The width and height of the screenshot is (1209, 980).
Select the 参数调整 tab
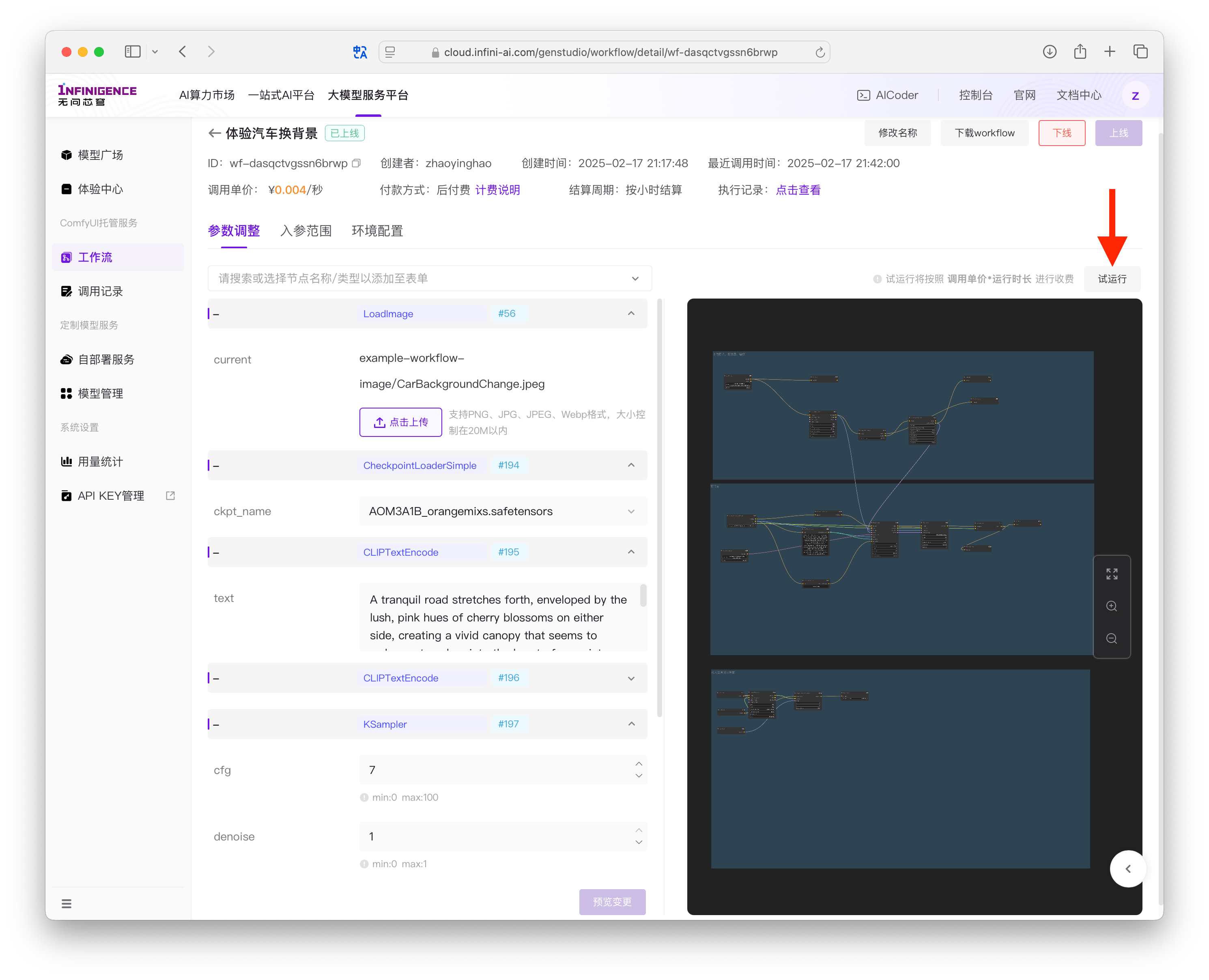tap(234, 231)
